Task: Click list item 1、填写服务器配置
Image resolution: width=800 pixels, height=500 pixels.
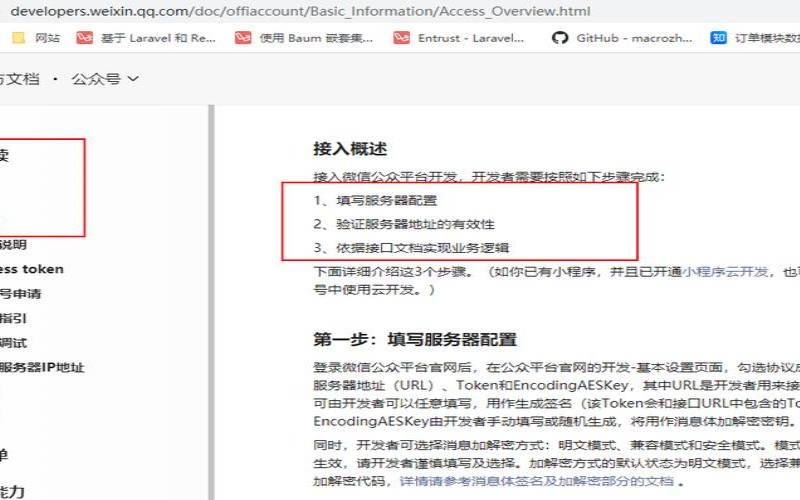Action: tap(375, 201)
